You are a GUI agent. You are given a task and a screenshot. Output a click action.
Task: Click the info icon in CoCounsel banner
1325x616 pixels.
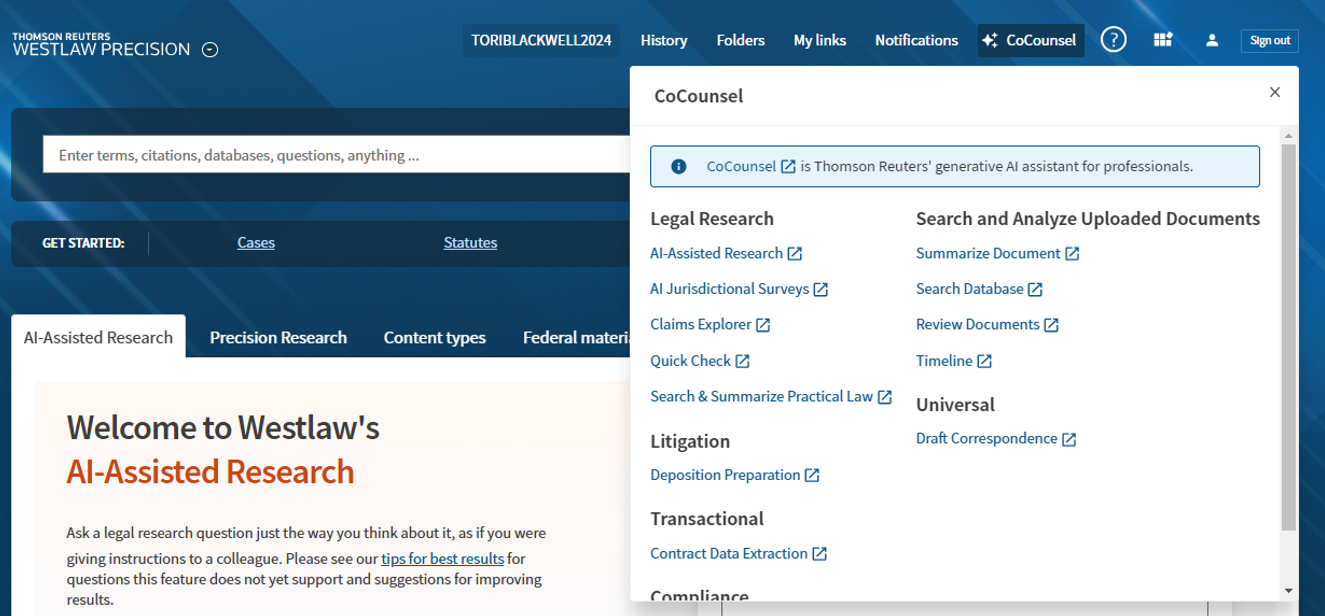[x=678, y=166]
